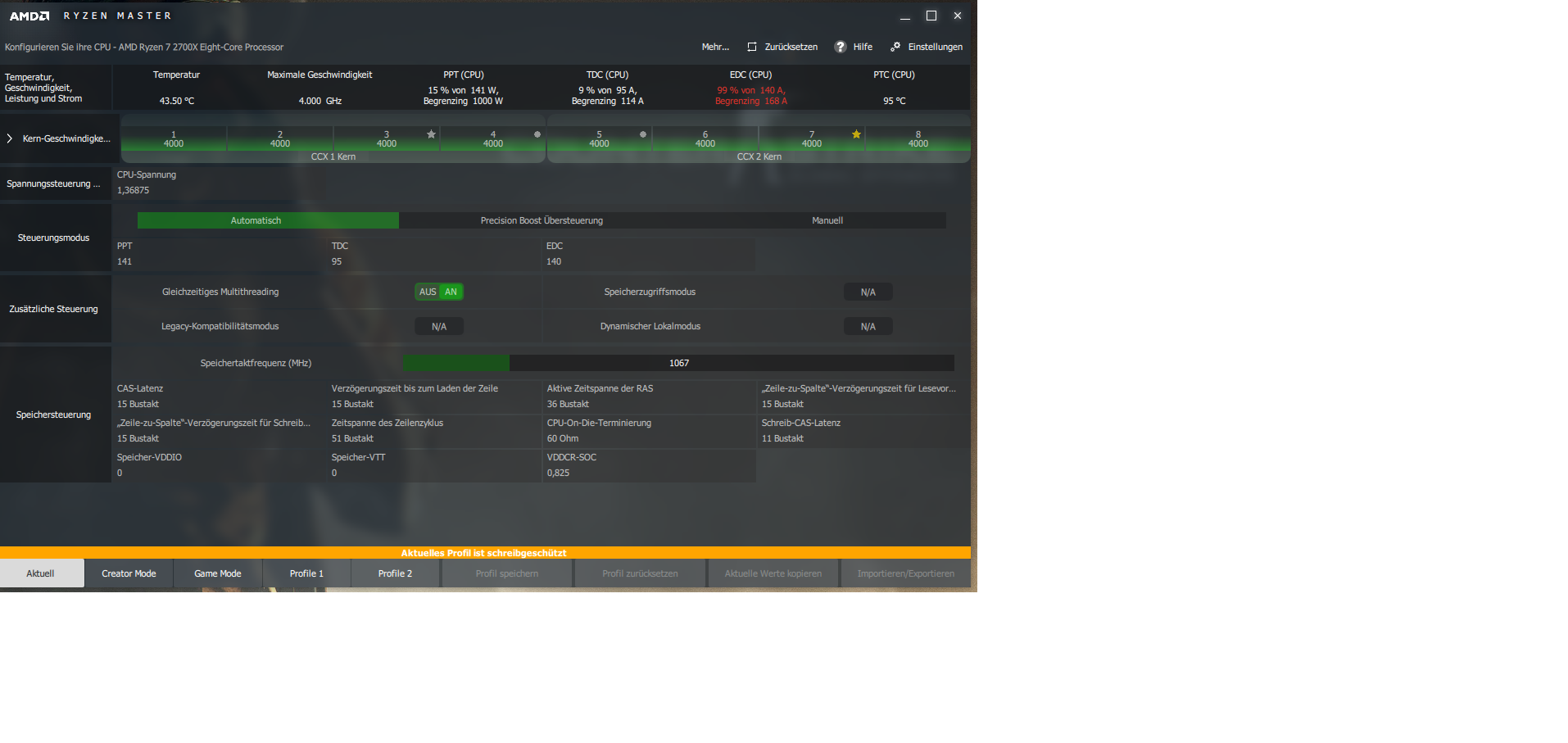Click the CCX 1 Kern label
The width and height of the screenshot is (1568, 743).
click(333, 156)
